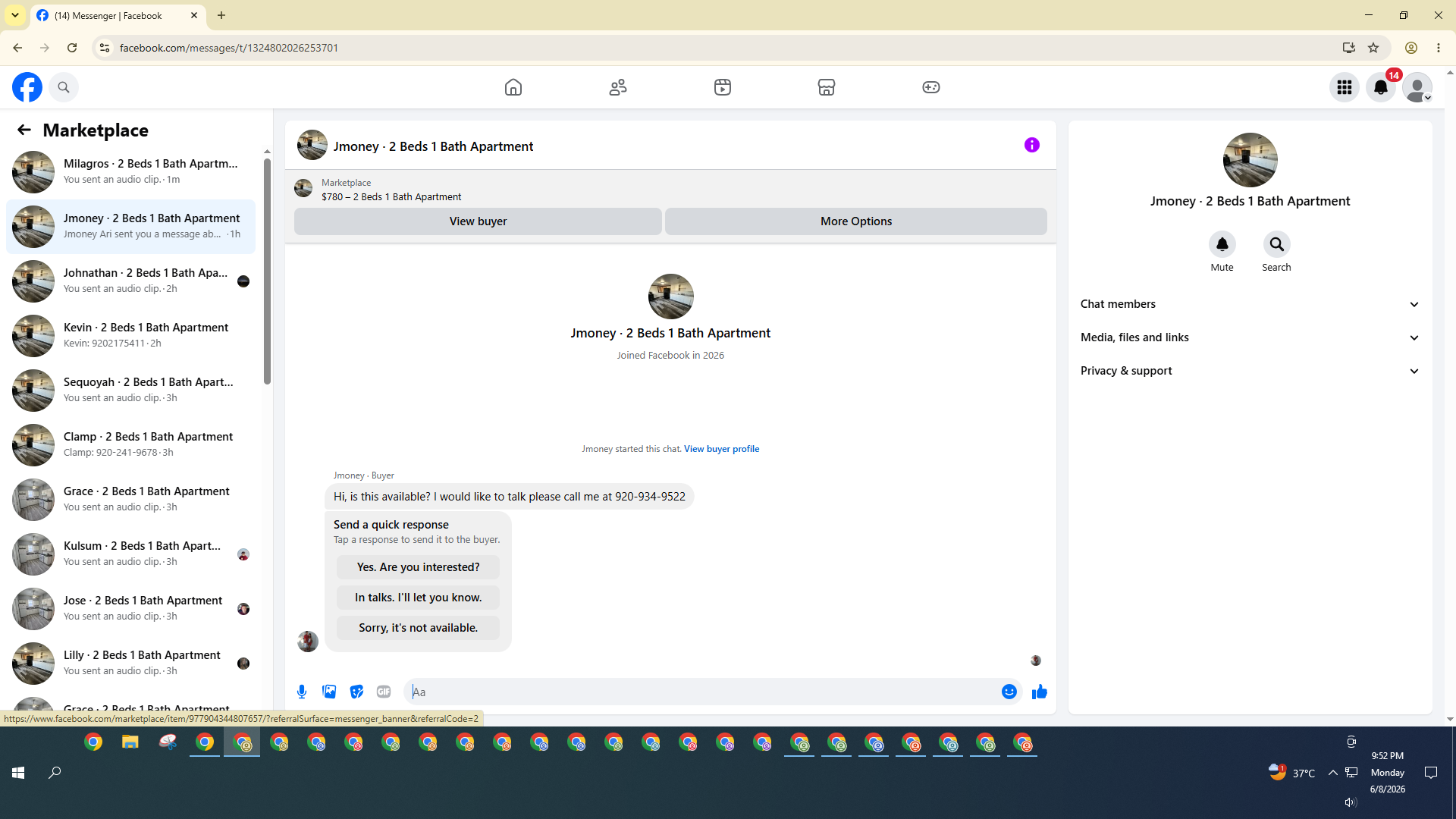
Task: Open the emoji picker smiley icon
Action: (1009, 692)
